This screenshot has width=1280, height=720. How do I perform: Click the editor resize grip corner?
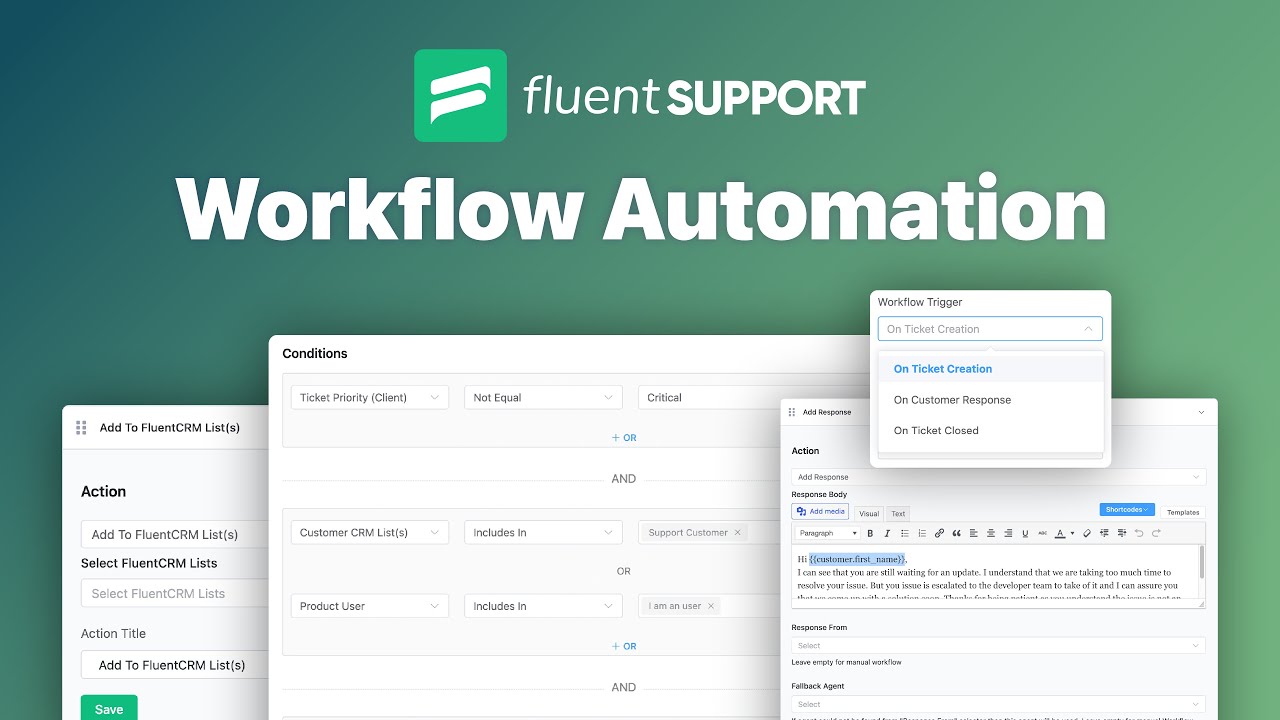[1201, 604]
